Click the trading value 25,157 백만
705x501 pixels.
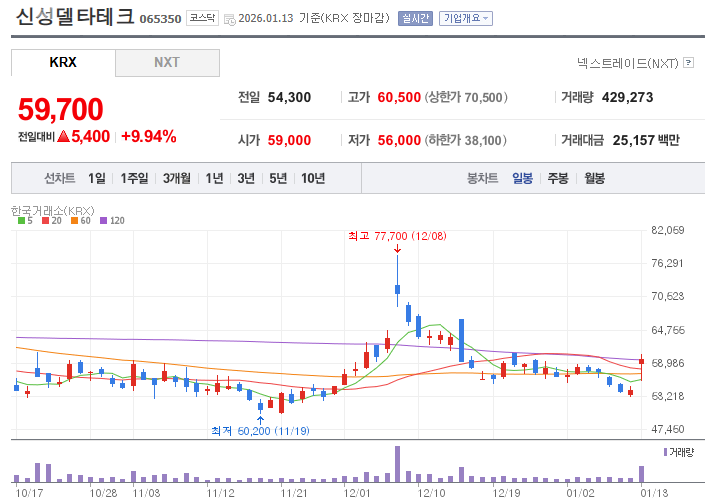tap(646, 140)
